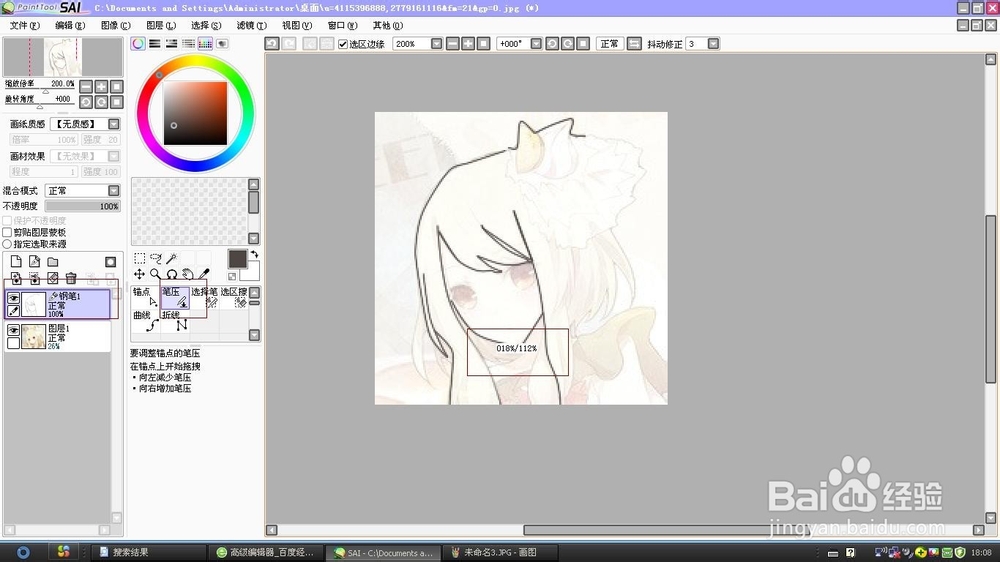Select the zoom magnifier tool
The image size is (1000, 562).
pyautogui.click(x=156, y=274)
